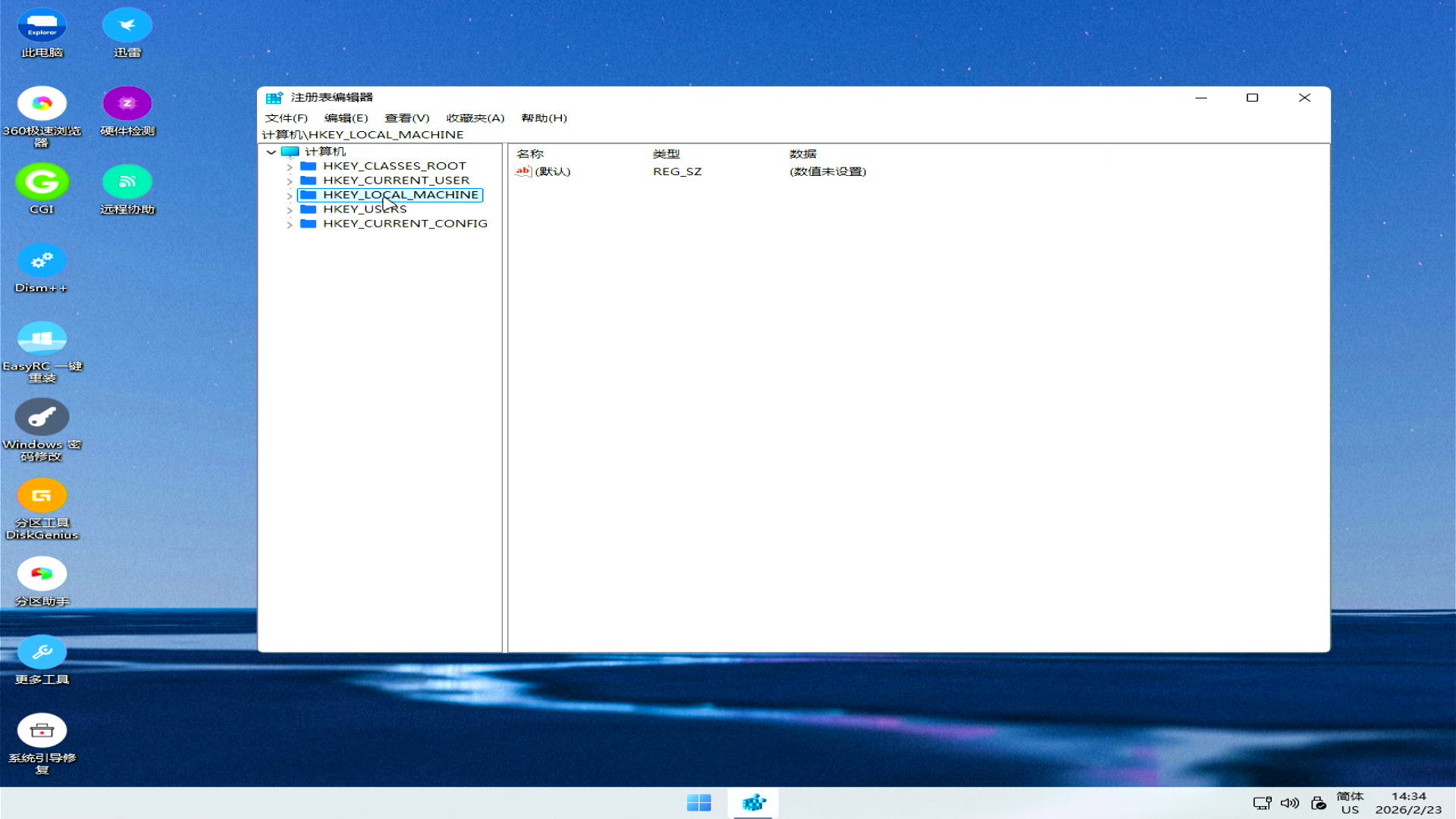The image size is (1456, 819).
Task: Select the Windows 密码修改 key icon
Action: click(x=42, y=418)
